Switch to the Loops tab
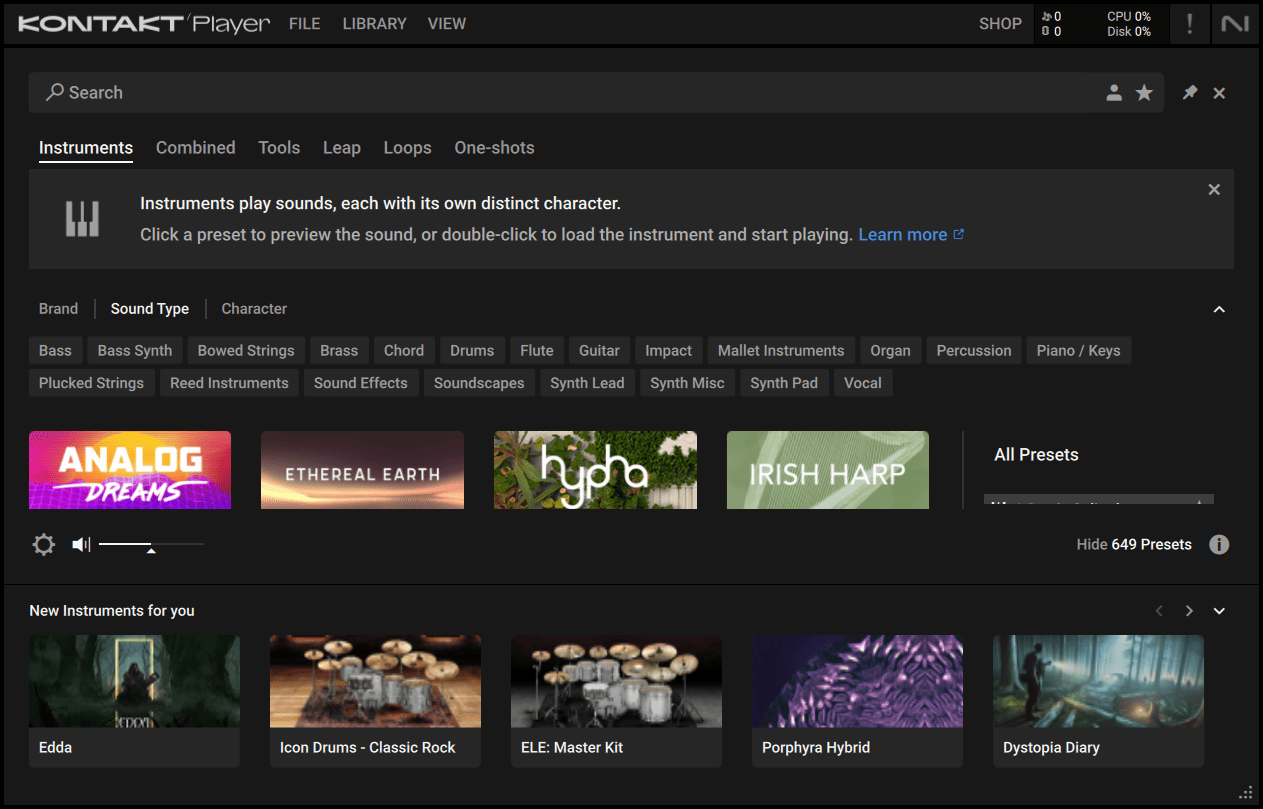 coord(408,148)
